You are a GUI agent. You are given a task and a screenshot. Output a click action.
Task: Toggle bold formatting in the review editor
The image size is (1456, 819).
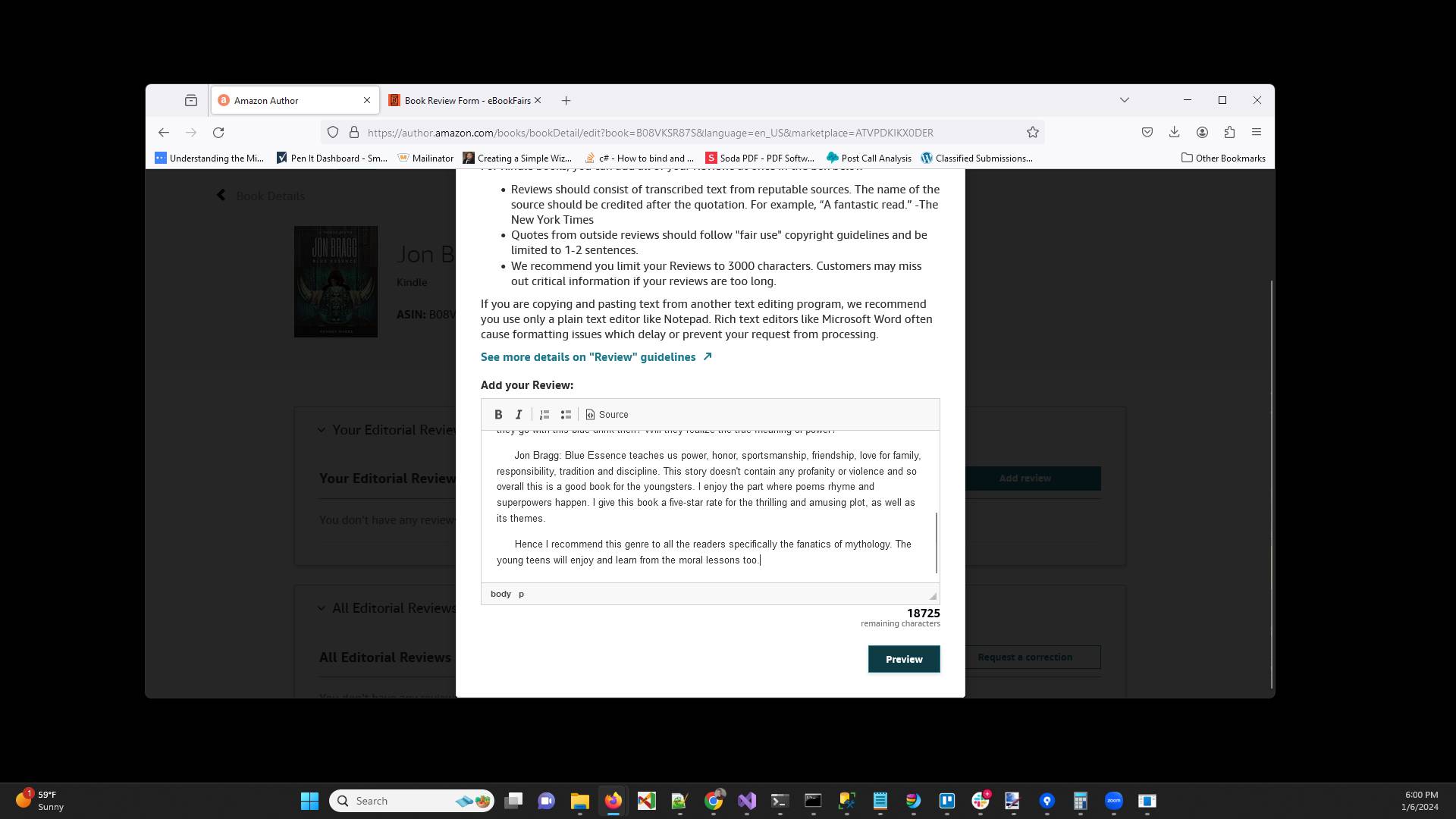click(x=498, y=414)
